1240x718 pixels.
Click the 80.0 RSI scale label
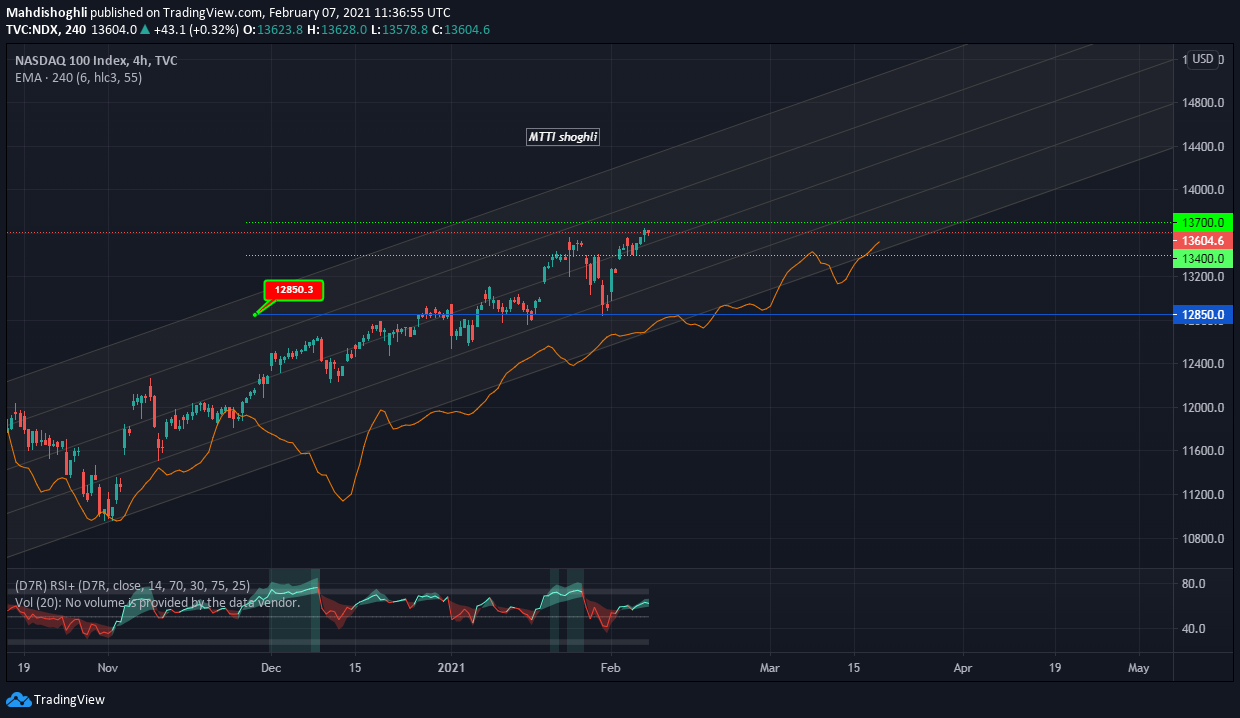tap(1195, 584)
